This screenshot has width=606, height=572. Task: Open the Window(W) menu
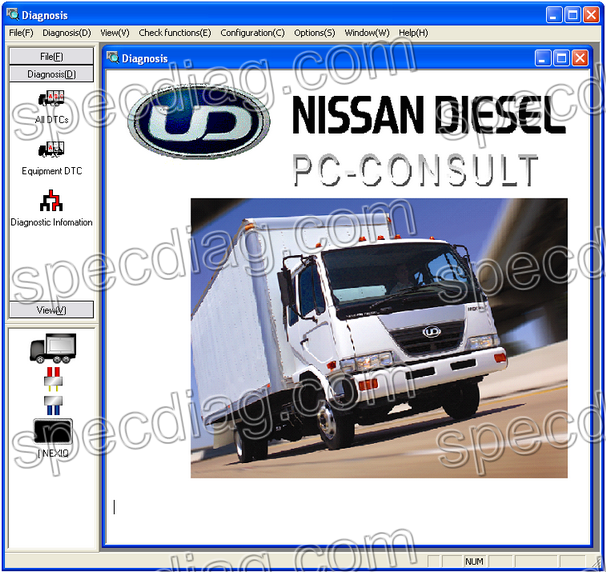coord(367,33)
